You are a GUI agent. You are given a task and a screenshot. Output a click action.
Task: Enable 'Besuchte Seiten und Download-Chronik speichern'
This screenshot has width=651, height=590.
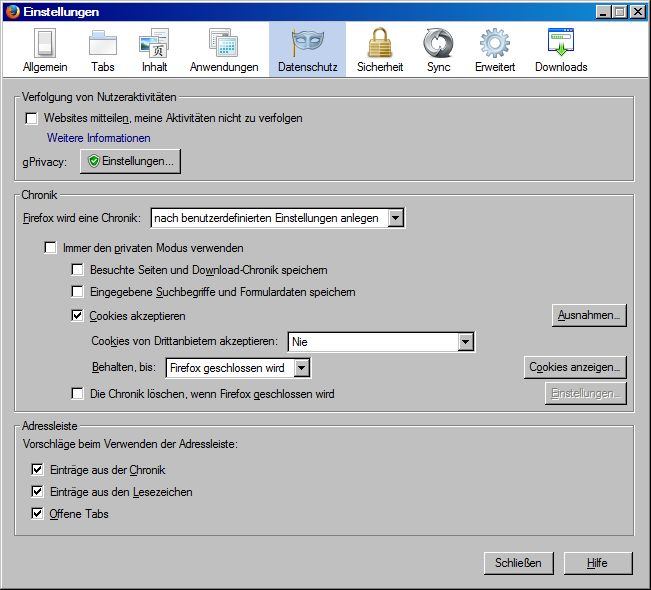77,270
